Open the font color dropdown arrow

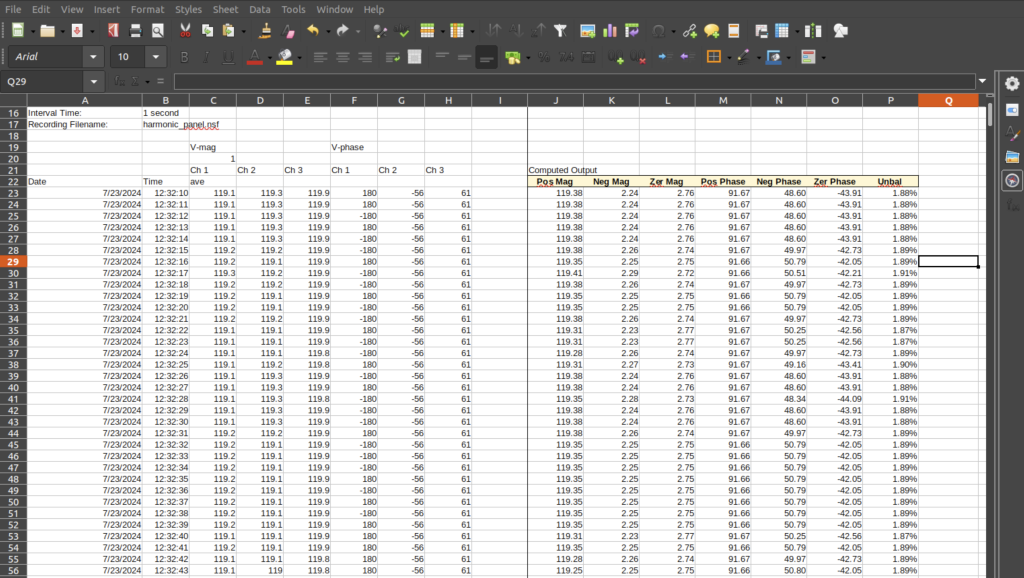pos(268,57)
